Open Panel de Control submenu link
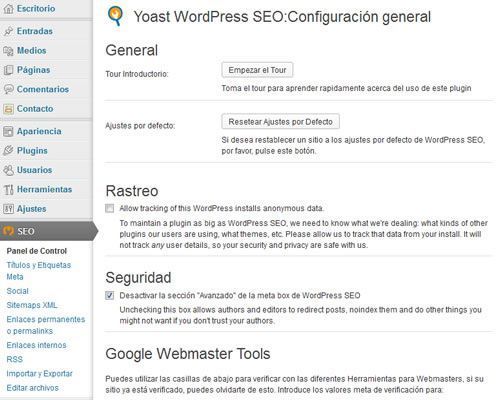500x400 pixels. (37, 251)
